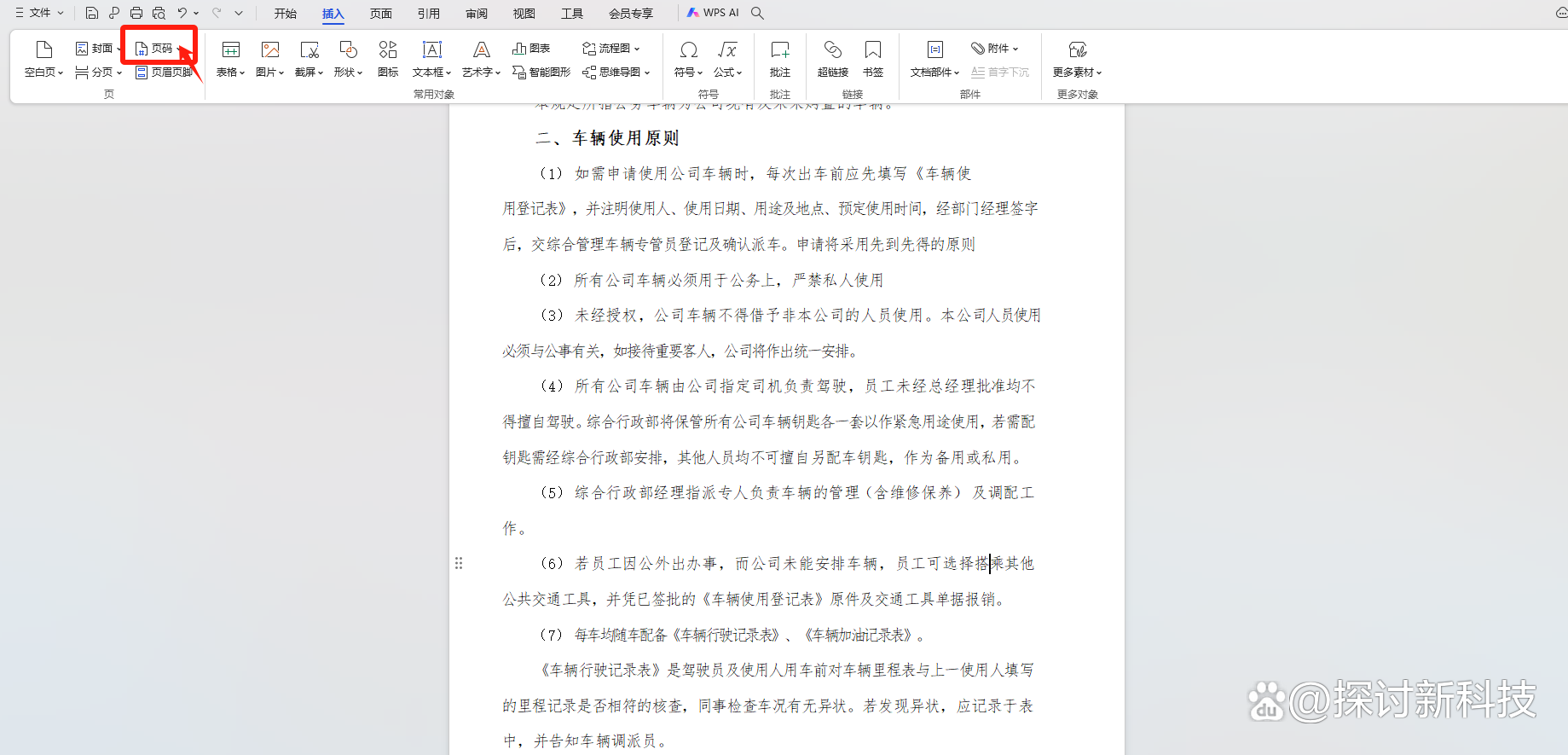This screenshot has width=1568, height=755.
Task: Insert a Comment (批注)
Action: coord(780,58)
